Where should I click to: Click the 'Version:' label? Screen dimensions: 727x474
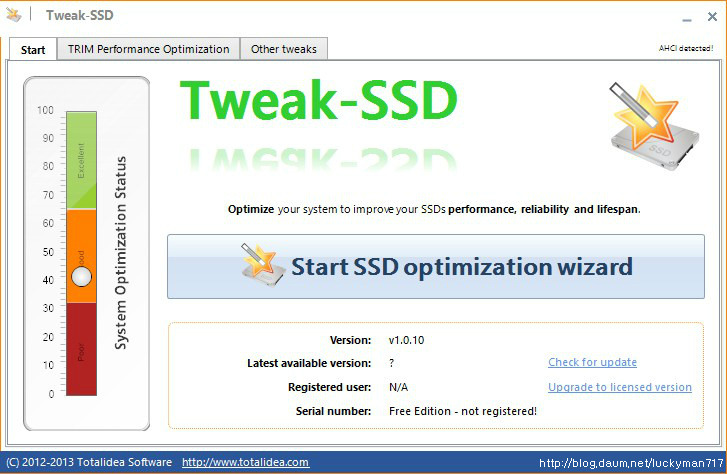coord(351,340)
